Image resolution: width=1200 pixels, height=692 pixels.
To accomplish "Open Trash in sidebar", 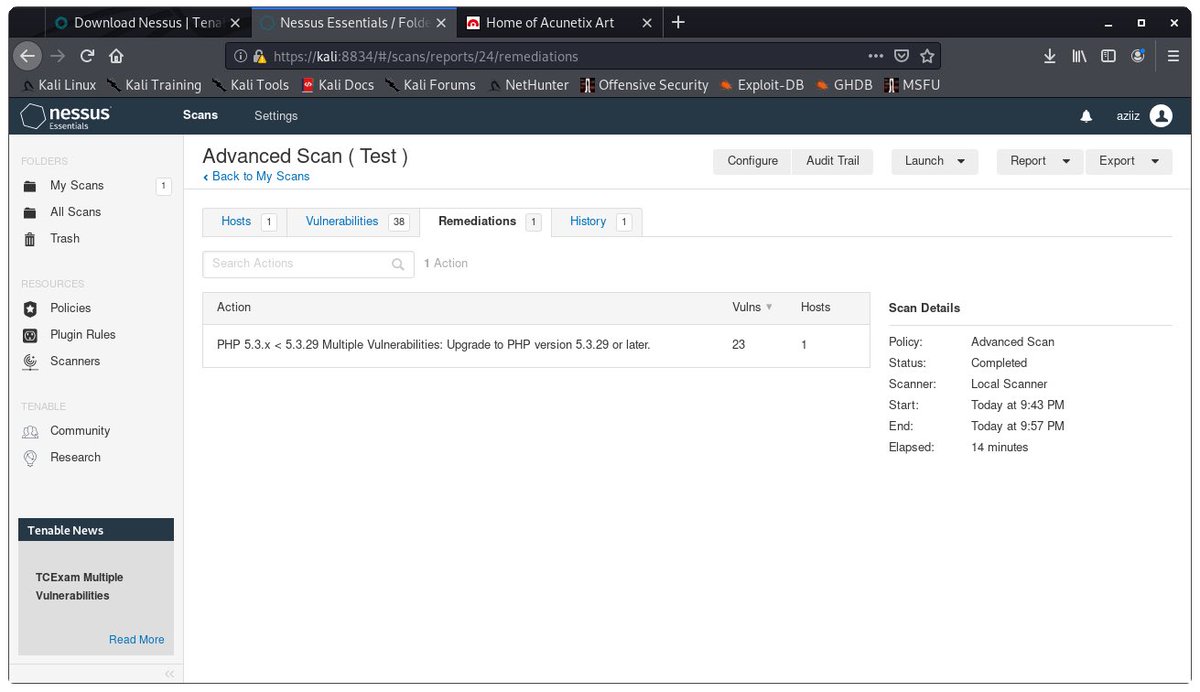I will coord(65,238).
